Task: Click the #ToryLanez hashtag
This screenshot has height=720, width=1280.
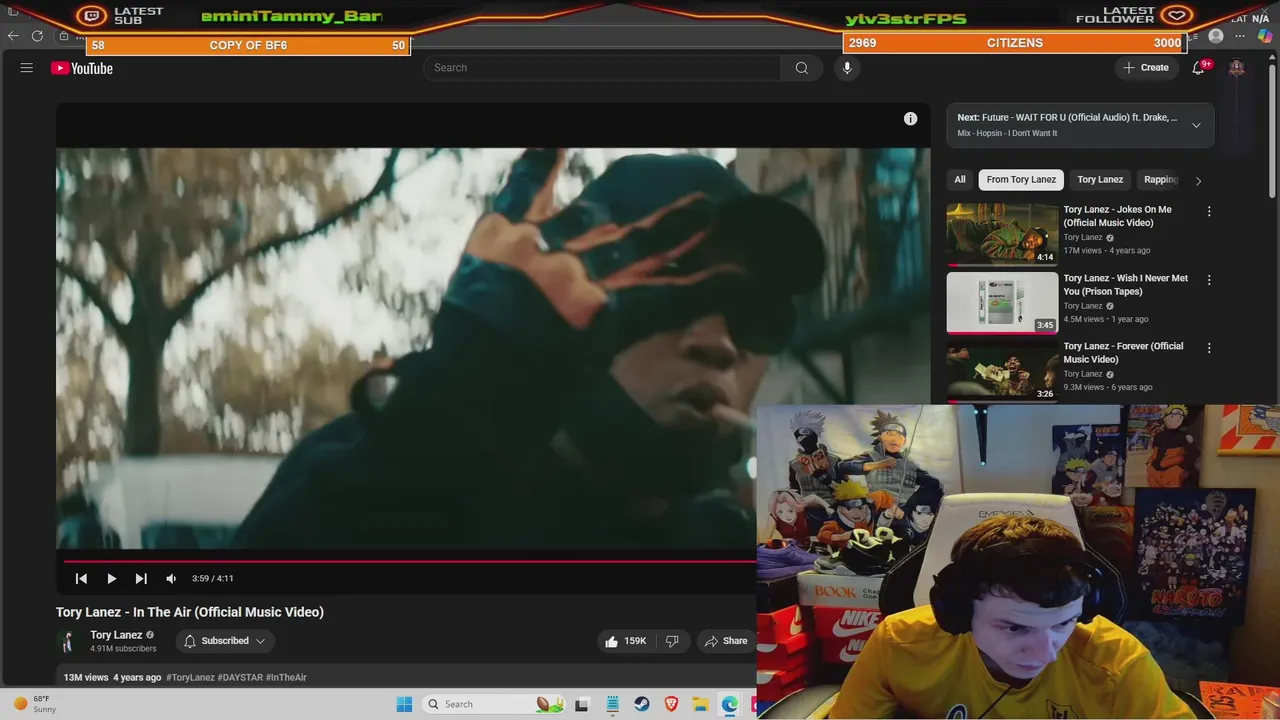Action: pyautogui.click(x=190, y=678)
